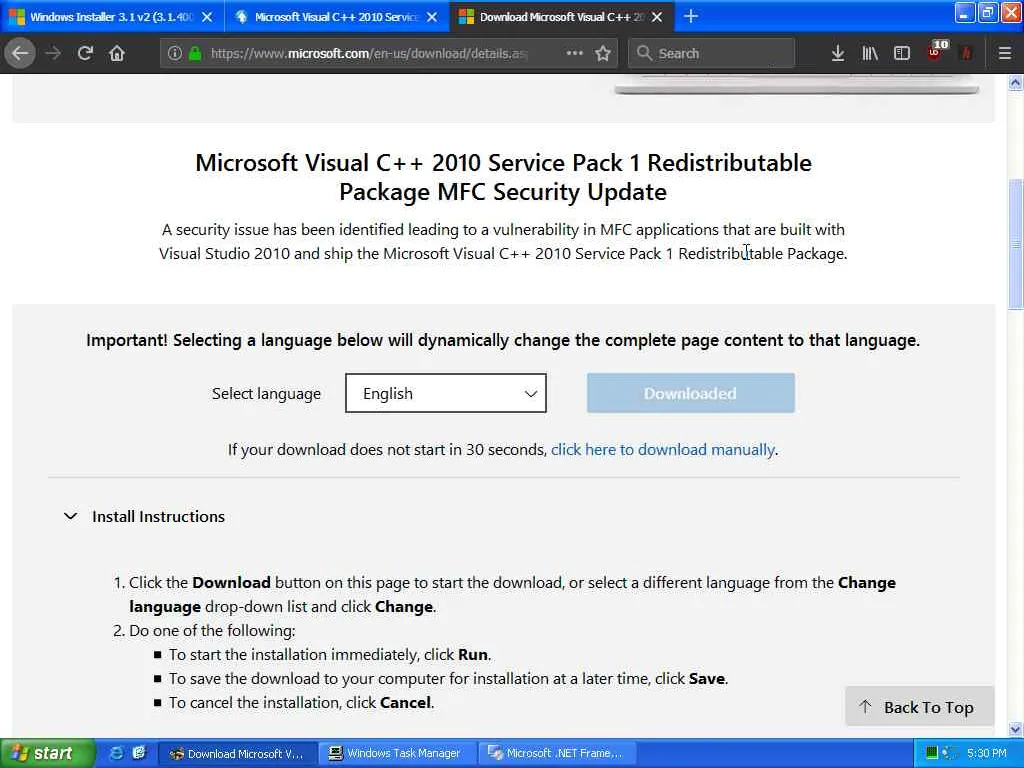Switch to Windows Task Manager taskbar button
Viewport: 1024px width, 768px height.
click(x=398, y=754)
